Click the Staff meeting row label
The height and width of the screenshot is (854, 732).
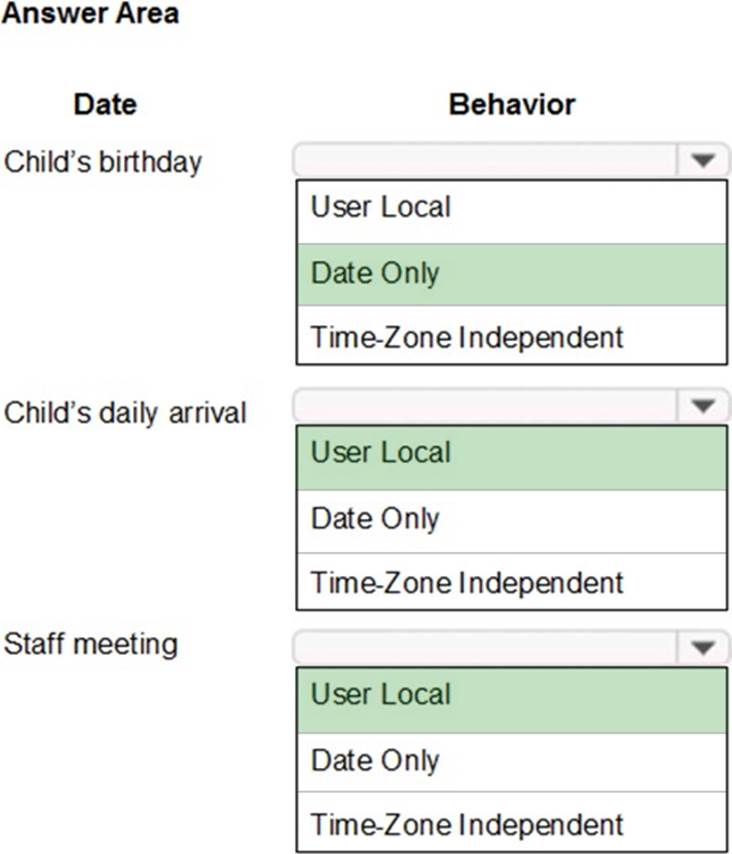(91, 644)
